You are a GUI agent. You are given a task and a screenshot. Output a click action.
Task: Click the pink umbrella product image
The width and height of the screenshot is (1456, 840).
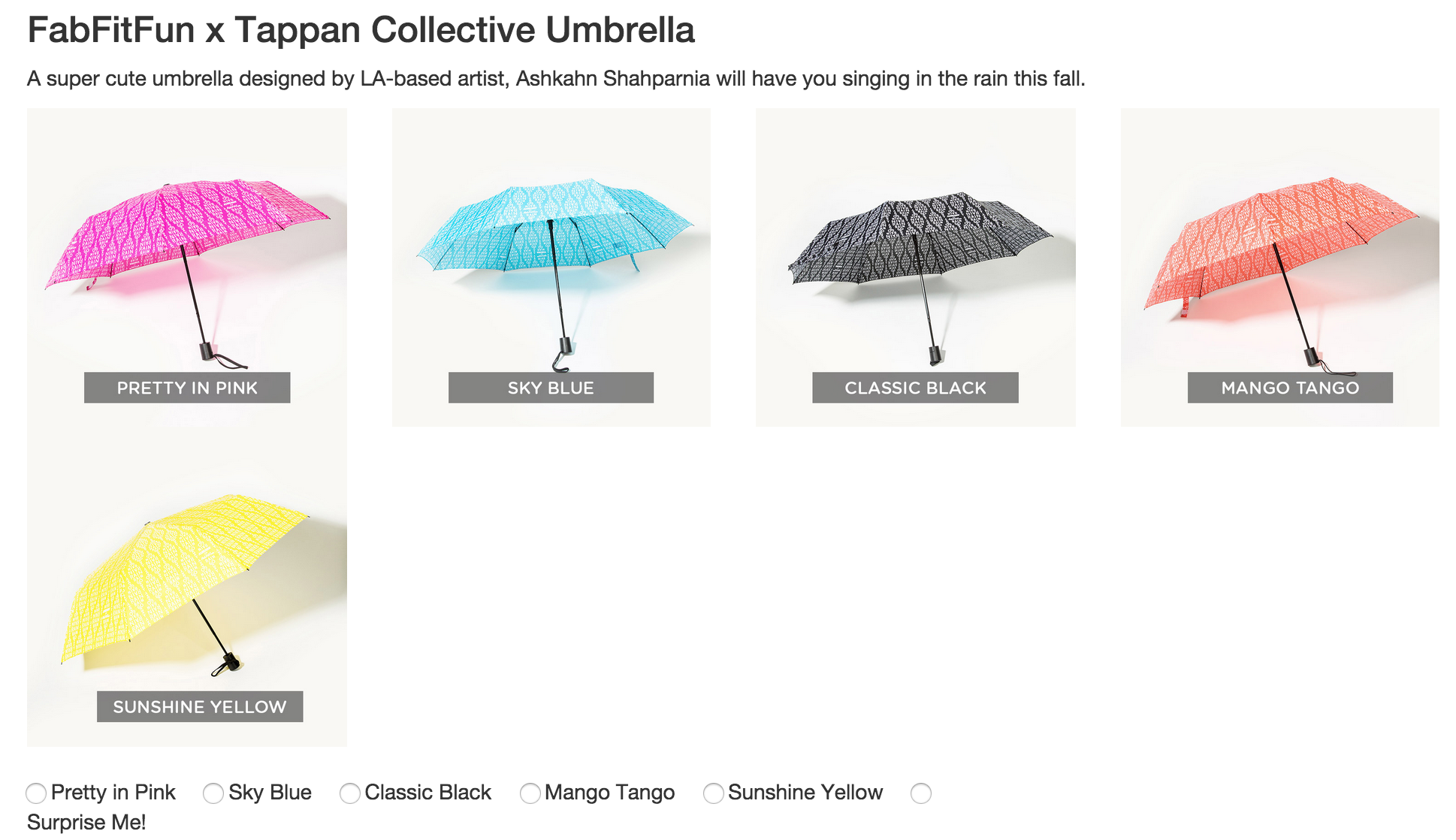pyautogui.click(x=187, y=267)
